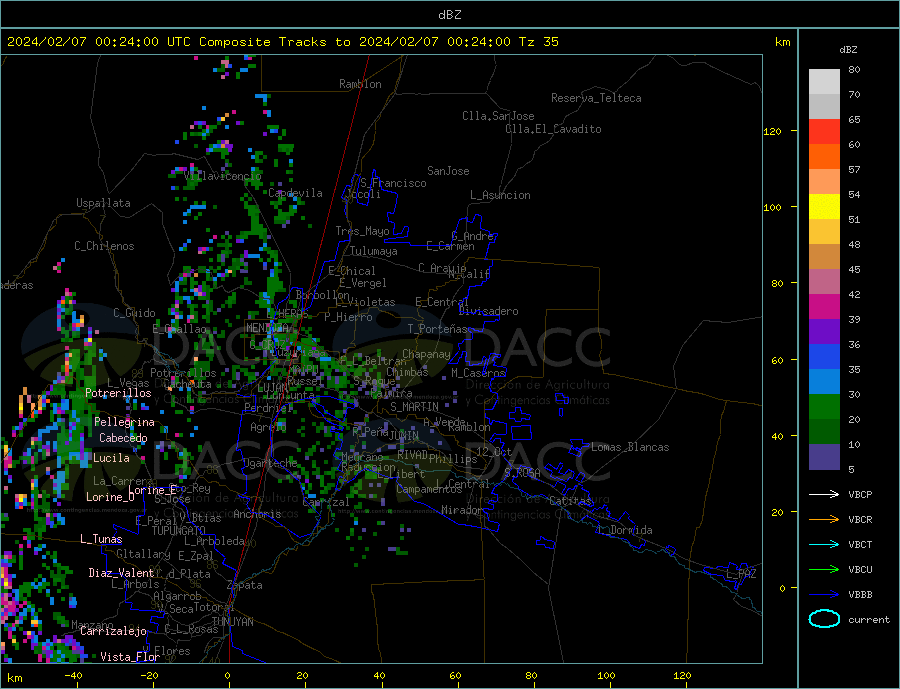Click the '42' value on dBZ scale
The image size is (900, 689).
pyautogui.click(x=854, y=295)
